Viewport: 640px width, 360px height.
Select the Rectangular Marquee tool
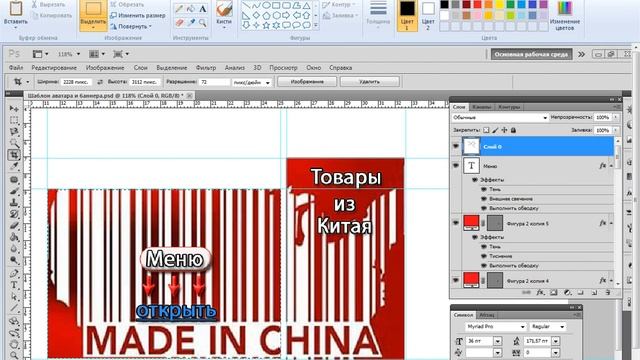14,120
